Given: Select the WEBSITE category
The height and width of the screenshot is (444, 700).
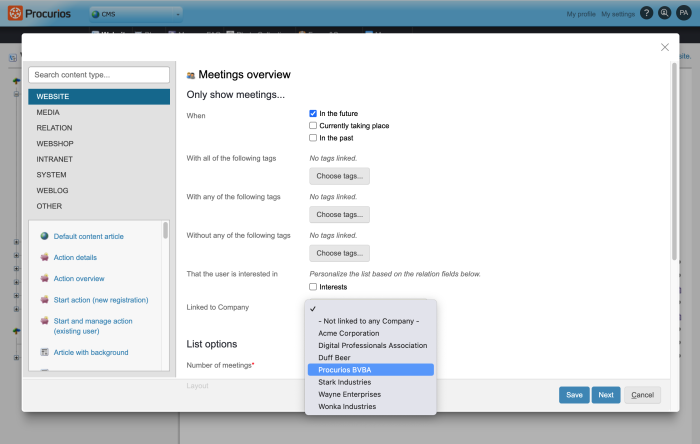Looking at the screenshot, I should tap(99, 96).
